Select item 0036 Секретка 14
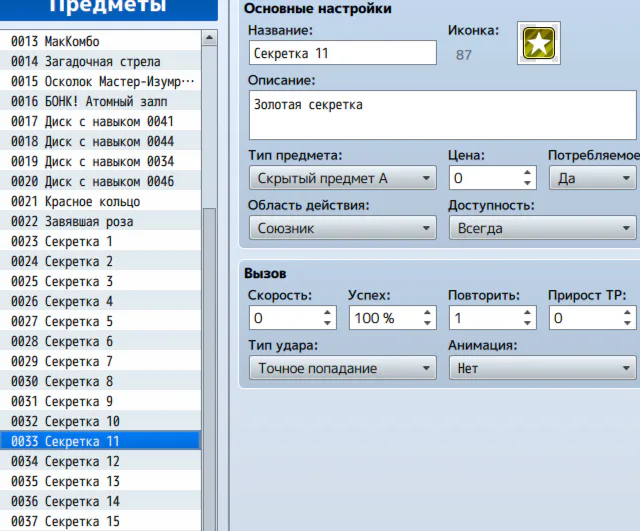Screen dimensions: 640x531 point(100,501)
